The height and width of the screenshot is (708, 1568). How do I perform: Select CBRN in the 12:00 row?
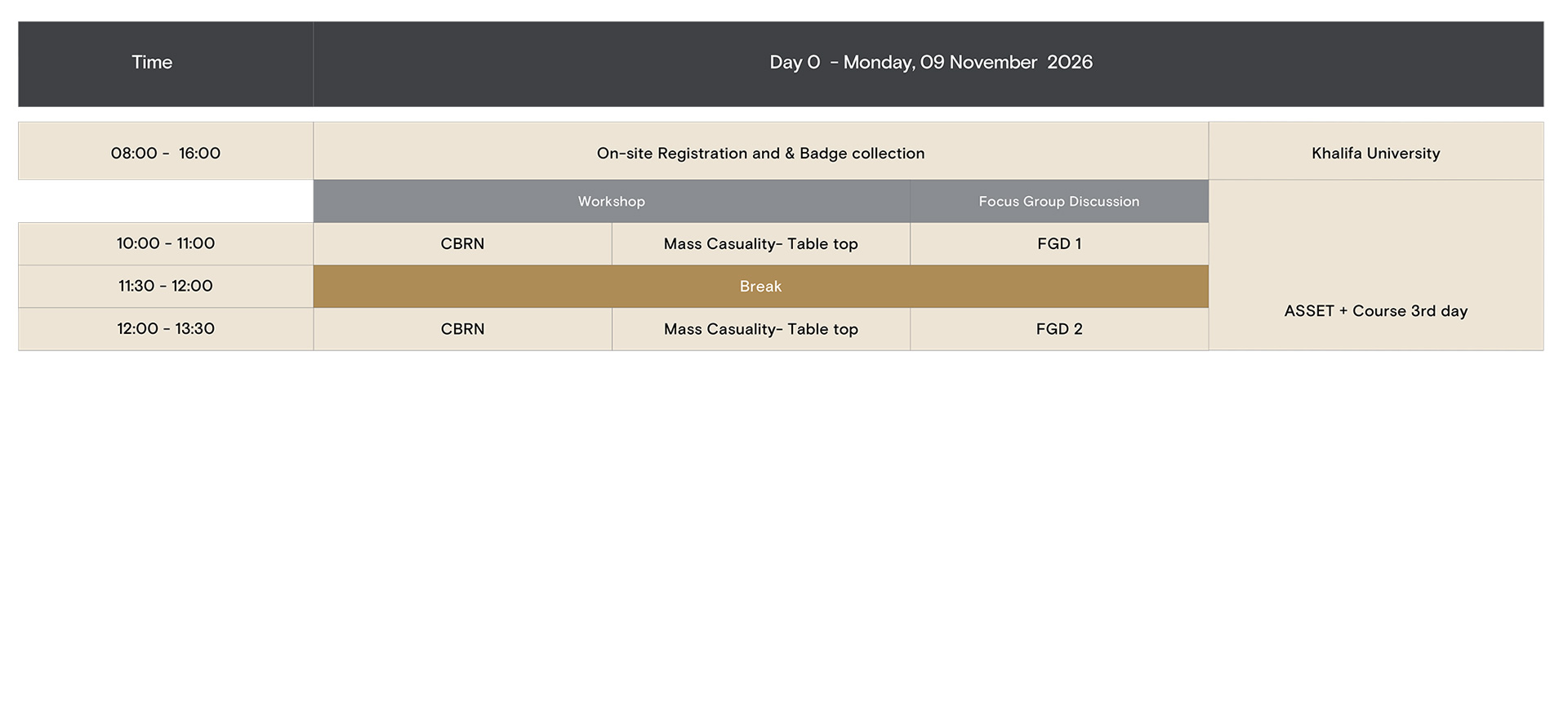[462, 329]
